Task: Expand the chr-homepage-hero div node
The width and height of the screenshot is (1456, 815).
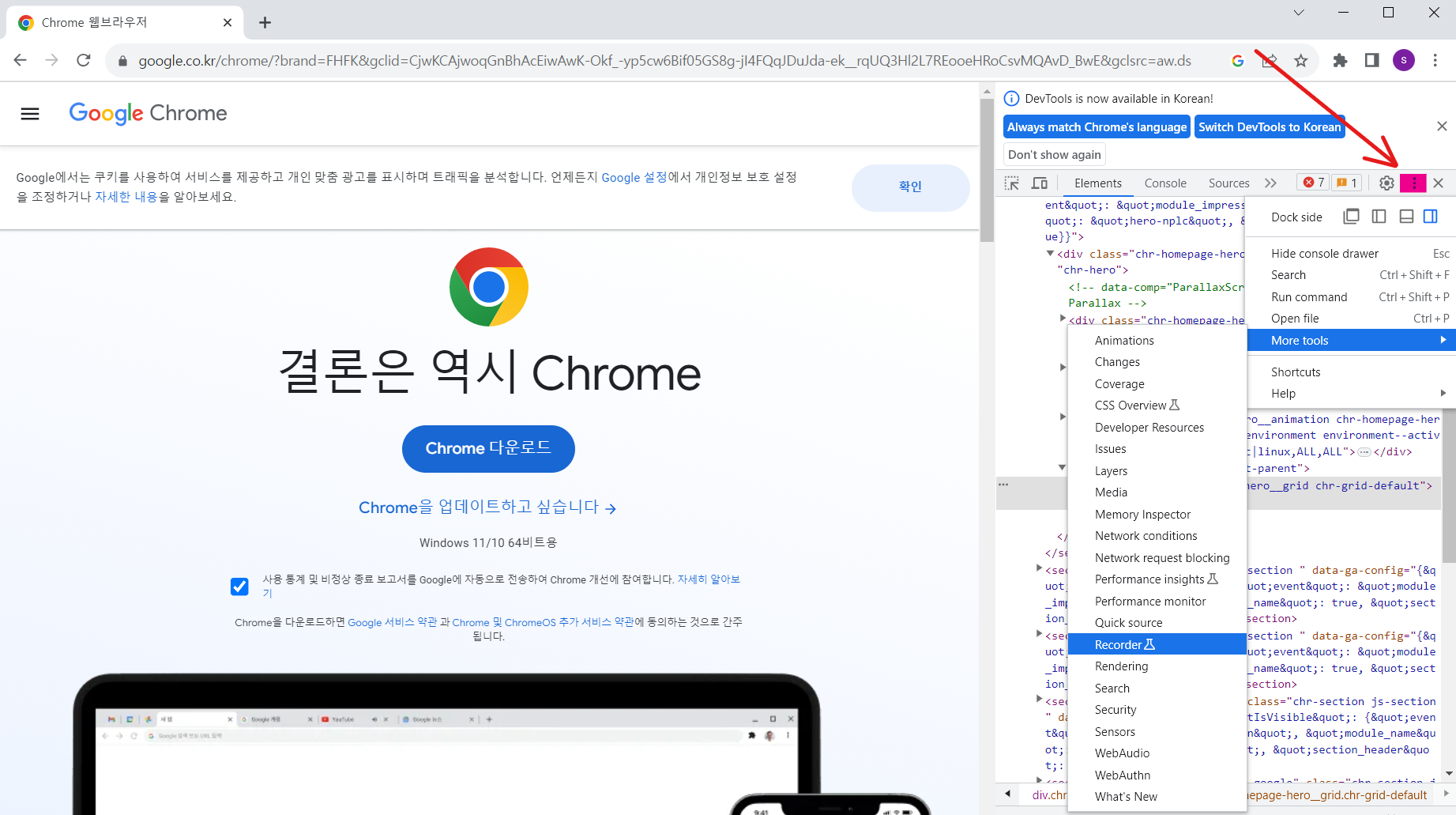Action: tap(1050, 254)
